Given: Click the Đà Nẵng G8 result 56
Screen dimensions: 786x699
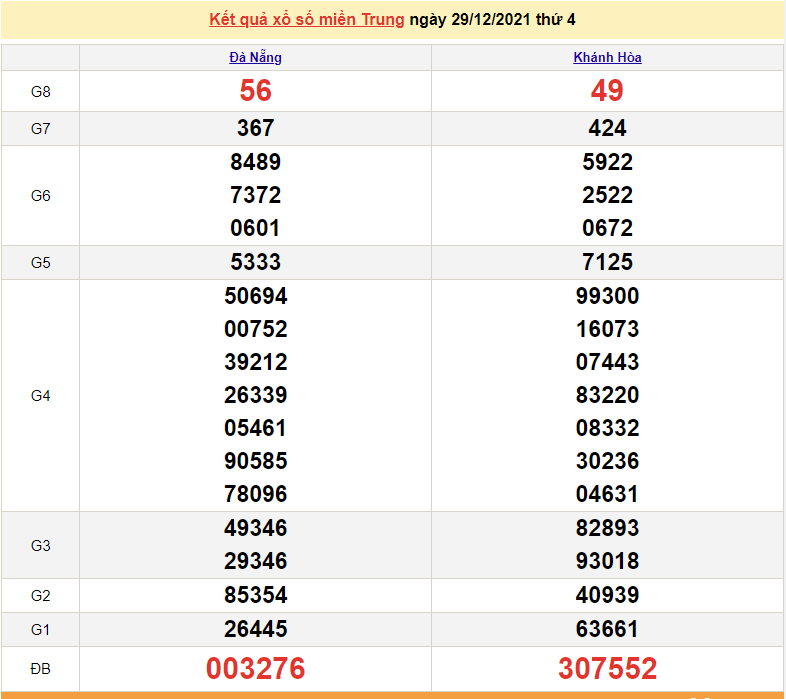Looking at the screenshot, I should coord(255,91).
